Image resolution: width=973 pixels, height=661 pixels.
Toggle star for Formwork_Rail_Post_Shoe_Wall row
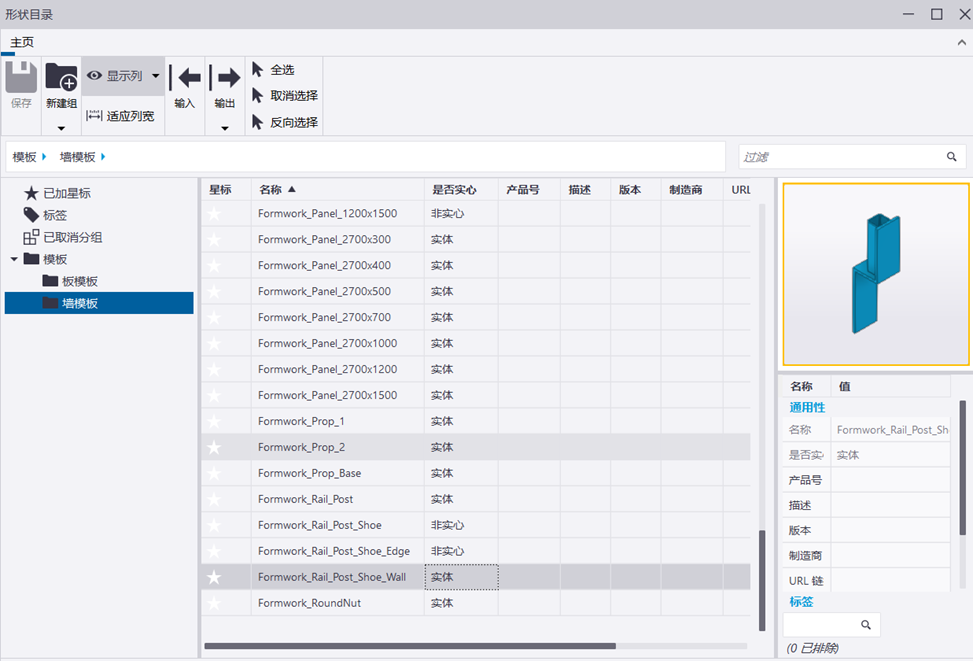coord(214,577)
